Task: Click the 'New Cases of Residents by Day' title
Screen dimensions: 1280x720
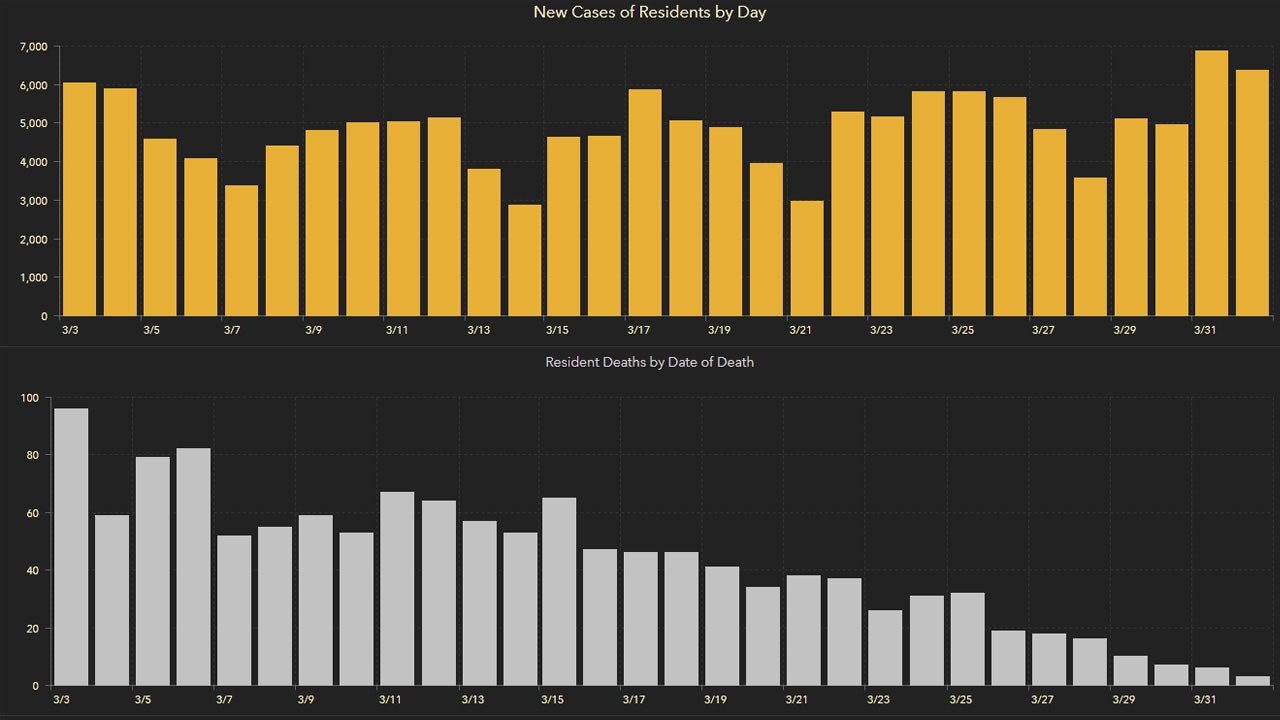Action: pyautogui.click(x=649, y=13)
